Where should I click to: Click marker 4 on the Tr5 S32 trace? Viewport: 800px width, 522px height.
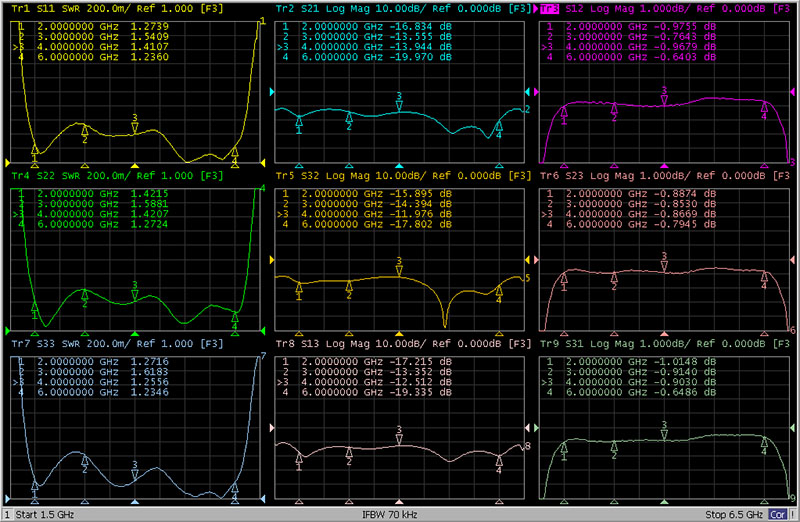tap(499, 290)
